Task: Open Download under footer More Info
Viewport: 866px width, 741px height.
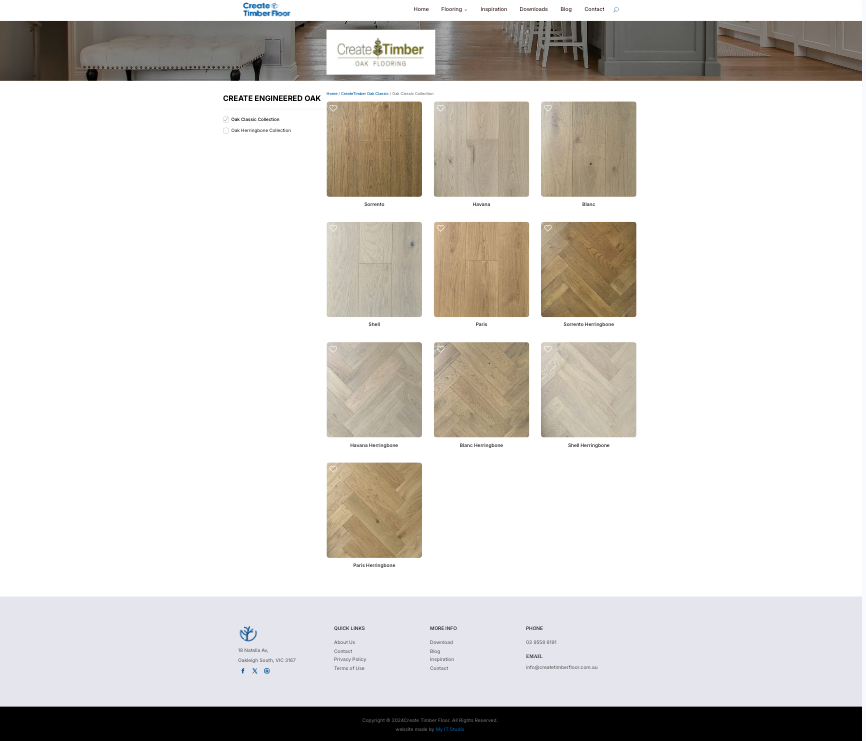Action: tap(441, 642)
